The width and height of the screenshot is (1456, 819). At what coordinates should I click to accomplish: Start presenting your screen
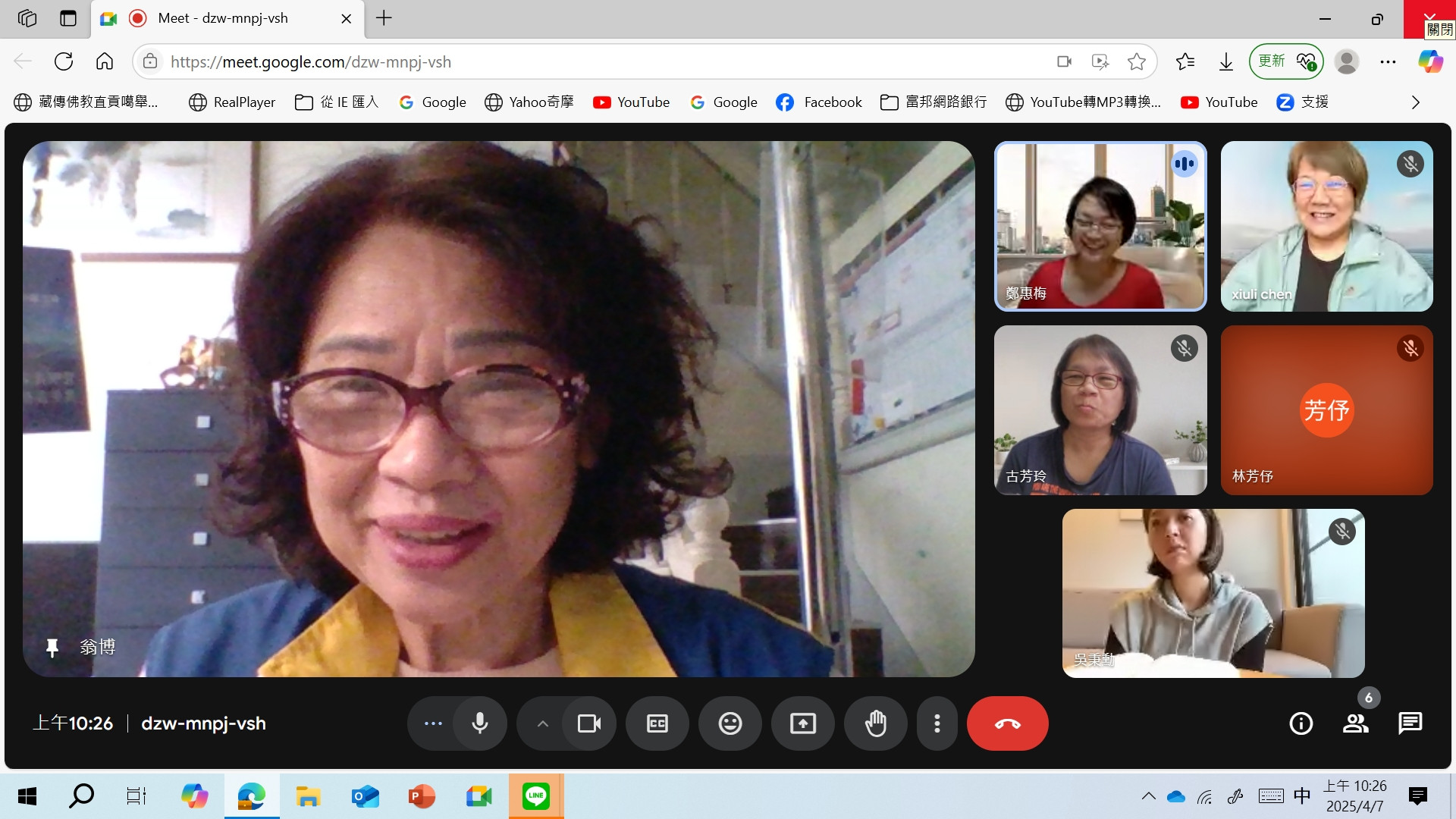click(x=802, y=723)
